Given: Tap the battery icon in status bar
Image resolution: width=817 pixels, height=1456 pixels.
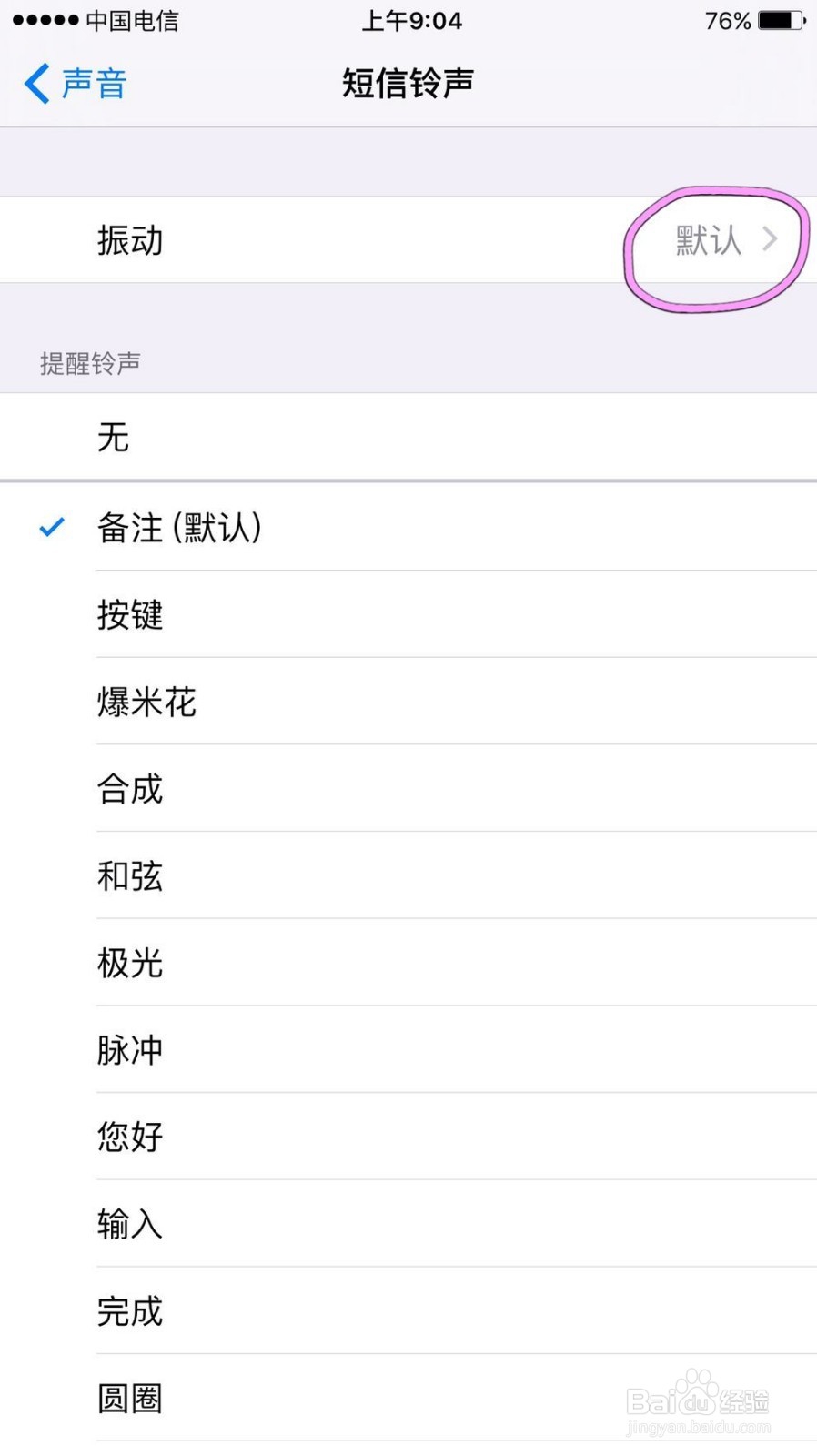Looking at the screenshot, I should 782,20.
